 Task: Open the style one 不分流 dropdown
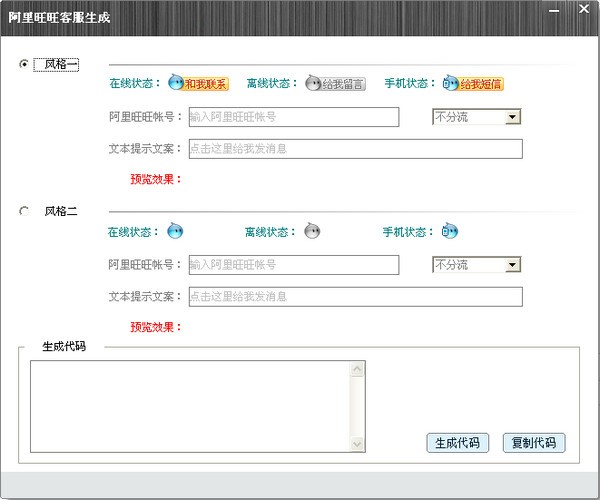476,117
